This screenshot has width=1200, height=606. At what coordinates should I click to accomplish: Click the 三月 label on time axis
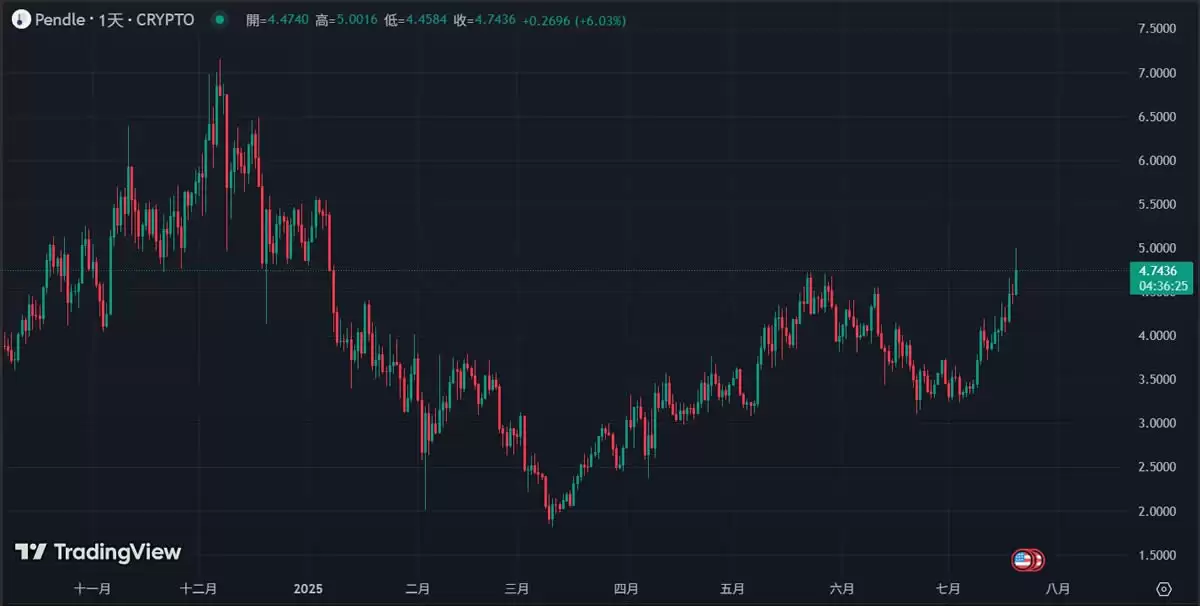pos(517,589)
